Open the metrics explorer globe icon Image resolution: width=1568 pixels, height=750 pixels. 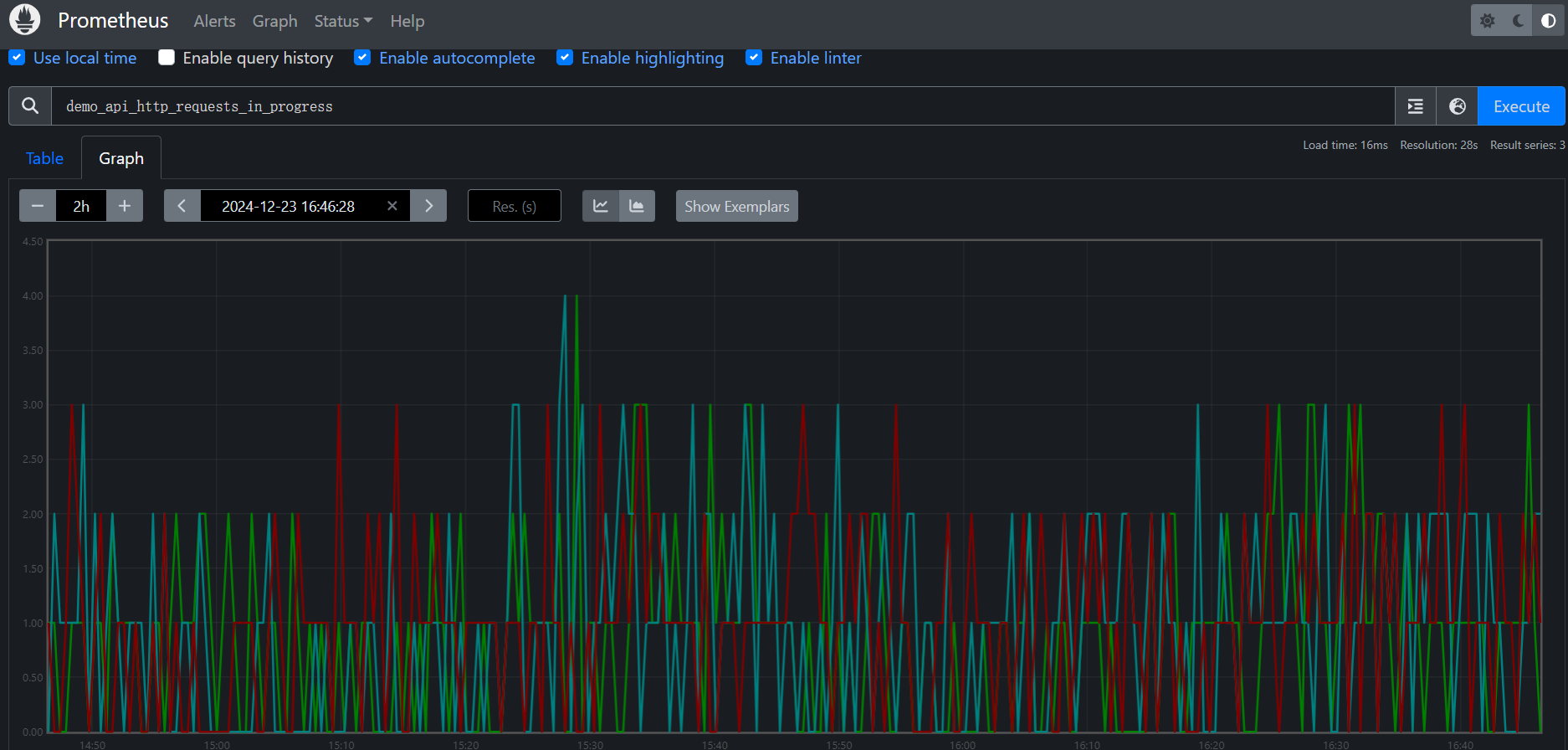point(1457,106)
